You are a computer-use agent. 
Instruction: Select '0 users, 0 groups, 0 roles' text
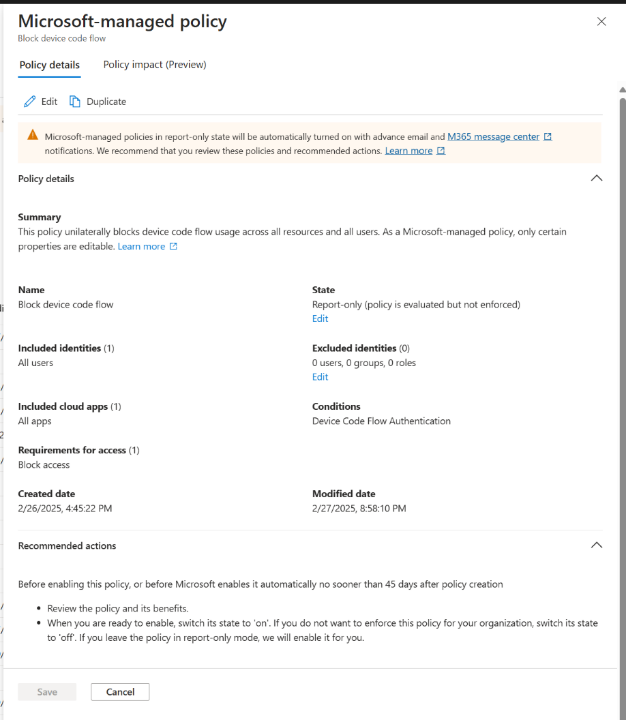(364, 363)
